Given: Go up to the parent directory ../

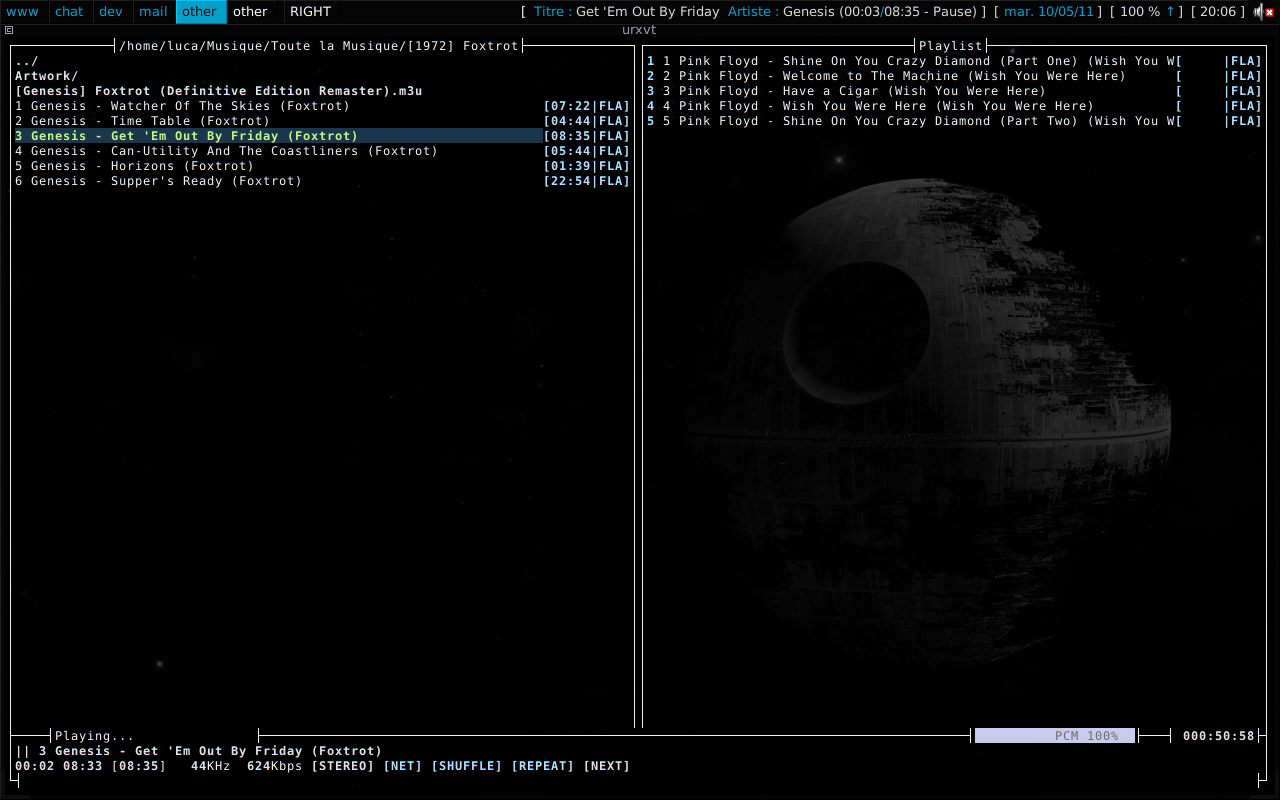Looking at the screenshot, I should point(27,61).
